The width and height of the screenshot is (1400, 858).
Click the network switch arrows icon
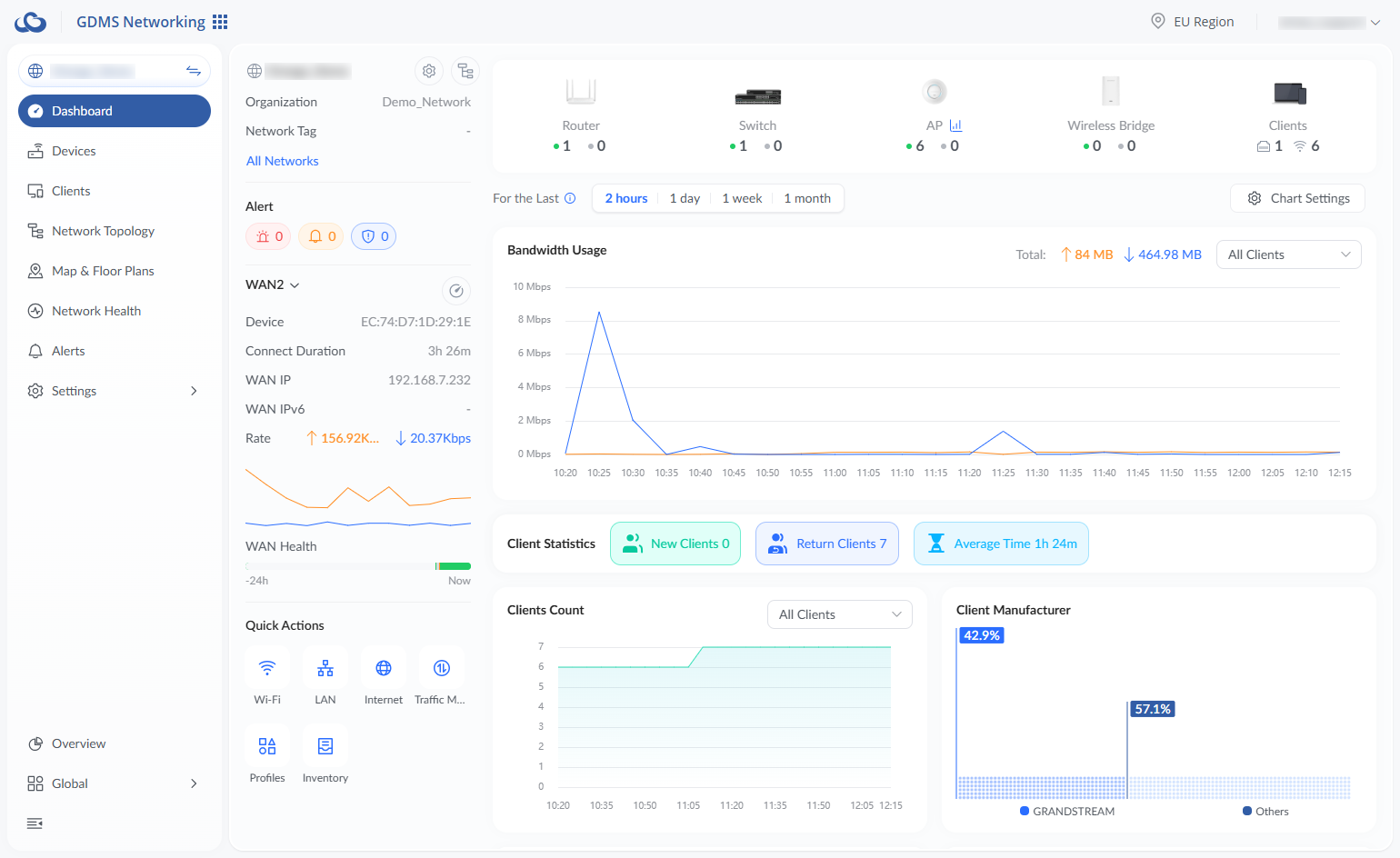coord(193,71)
